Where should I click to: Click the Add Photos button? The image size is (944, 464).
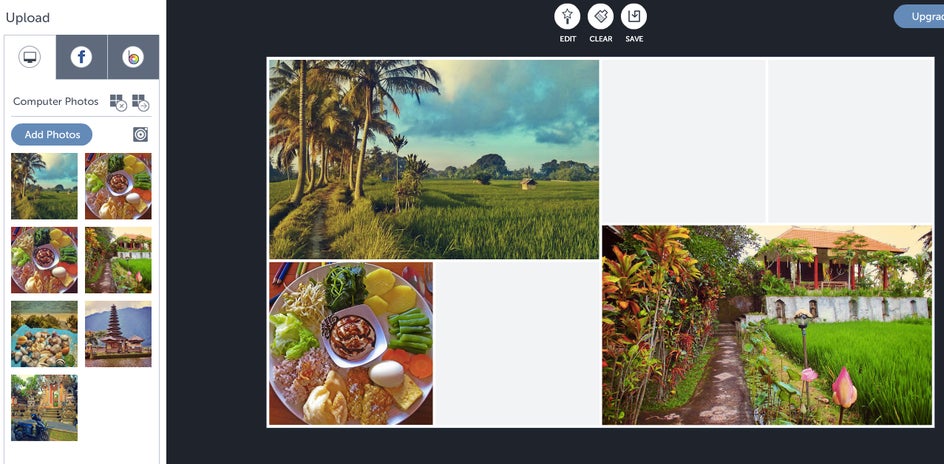point(52,134)
